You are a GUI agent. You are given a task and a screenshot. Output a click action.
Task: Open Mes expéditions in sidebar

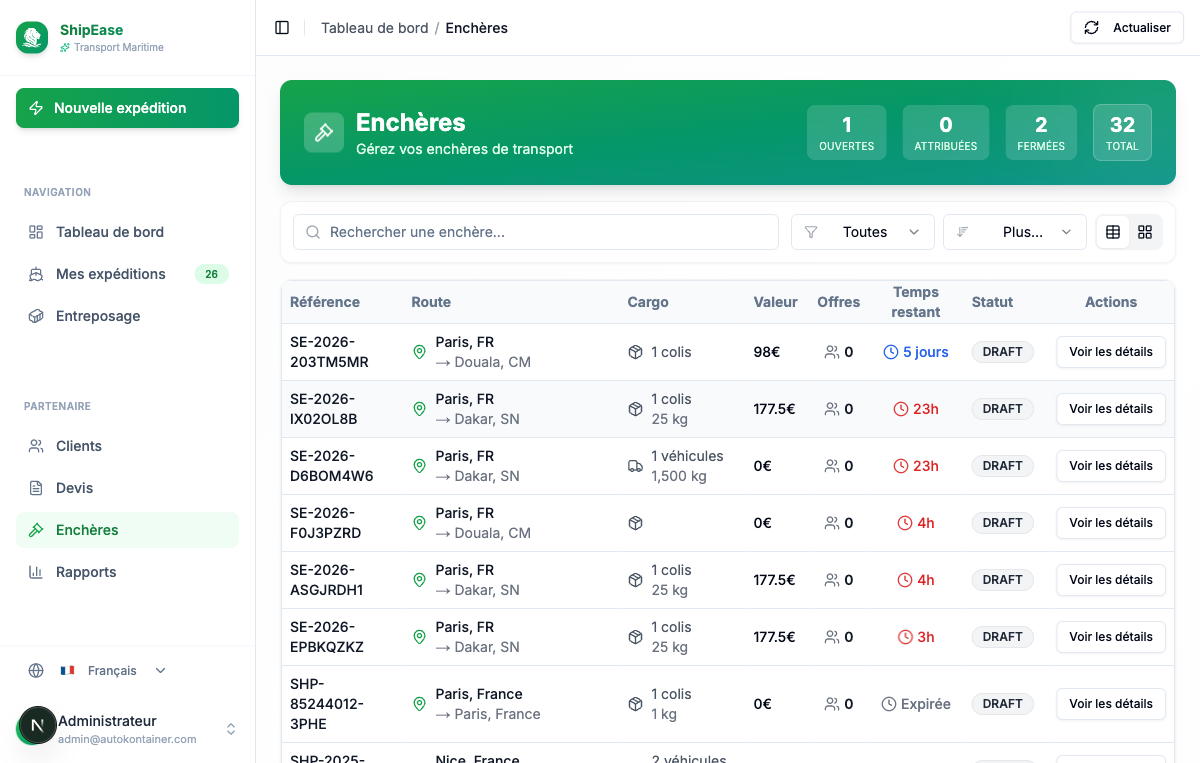[127, 274]
